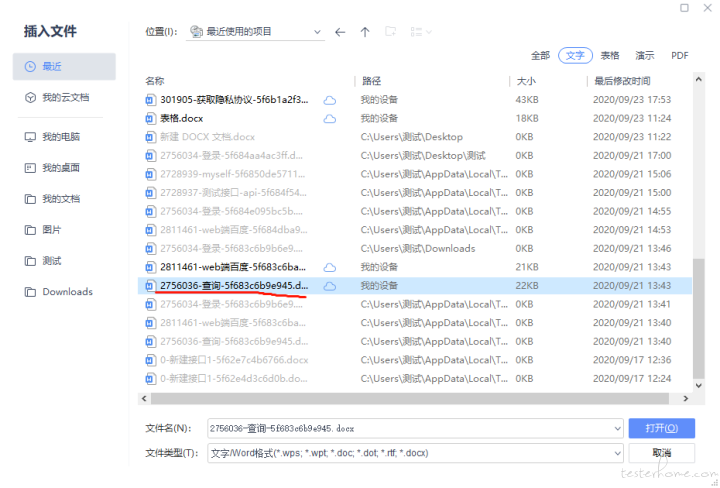Image resolution: width=720 pixels, height=488 pixels.
Task: Select file 0-新建接口1-5f62e7c4b6766.docx
Action: tap(234, 360)
